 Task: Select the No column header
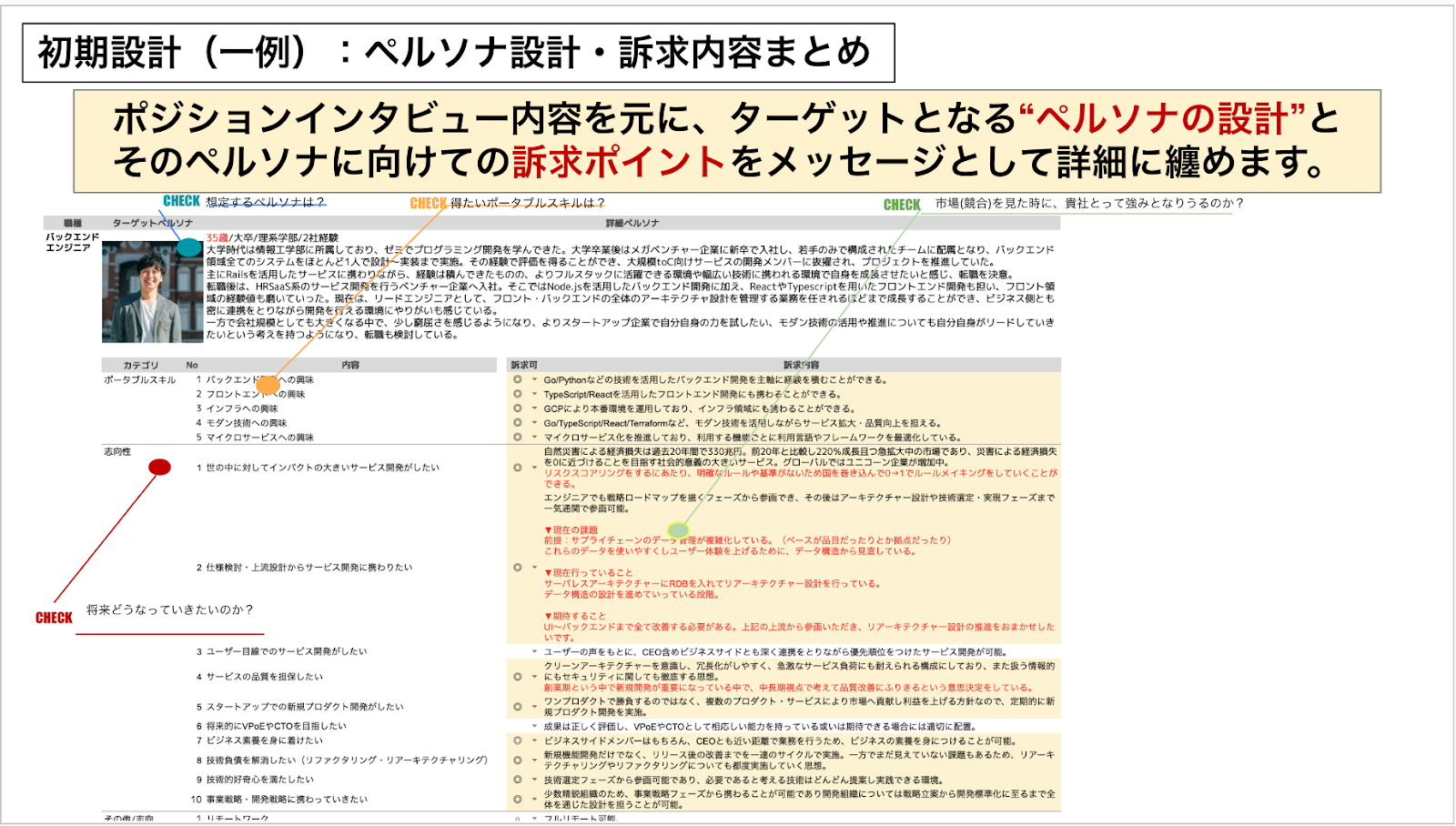(192, 365)
